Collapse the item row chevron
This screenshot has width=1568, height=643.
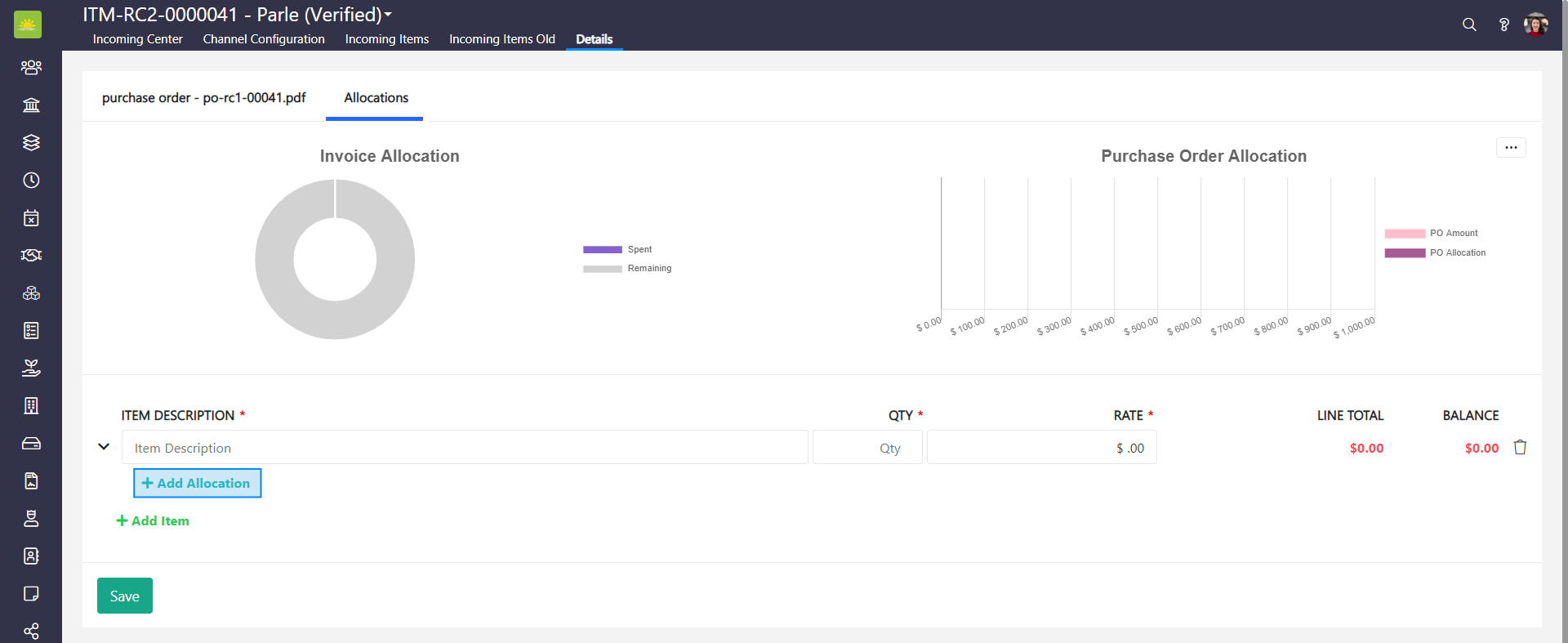click(104, 446)
